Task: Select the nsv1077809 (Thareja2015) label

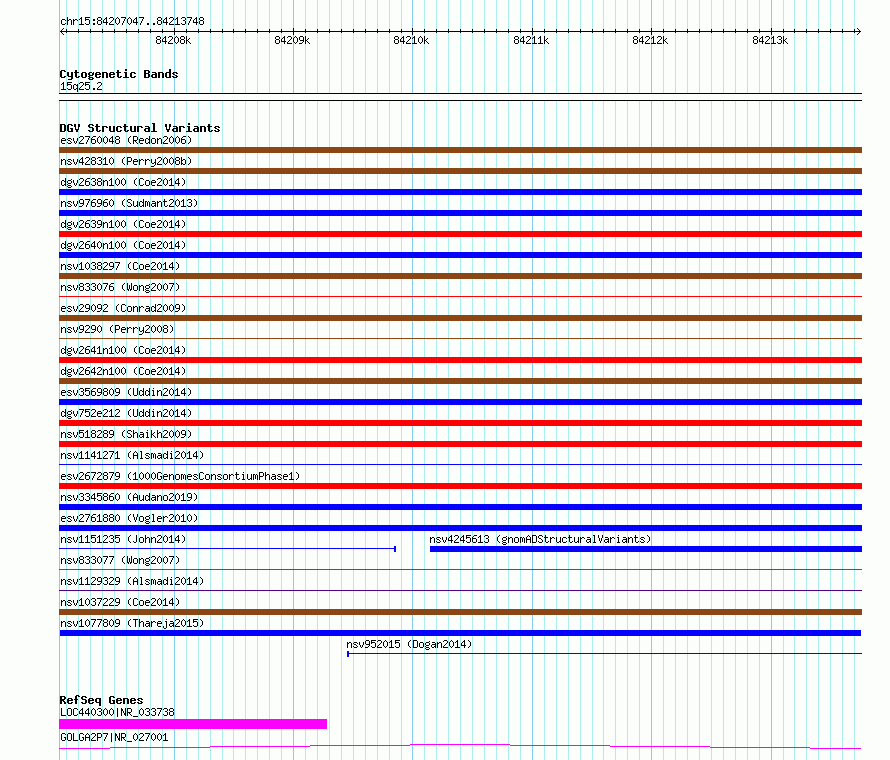Action: [x=132, y=623]
